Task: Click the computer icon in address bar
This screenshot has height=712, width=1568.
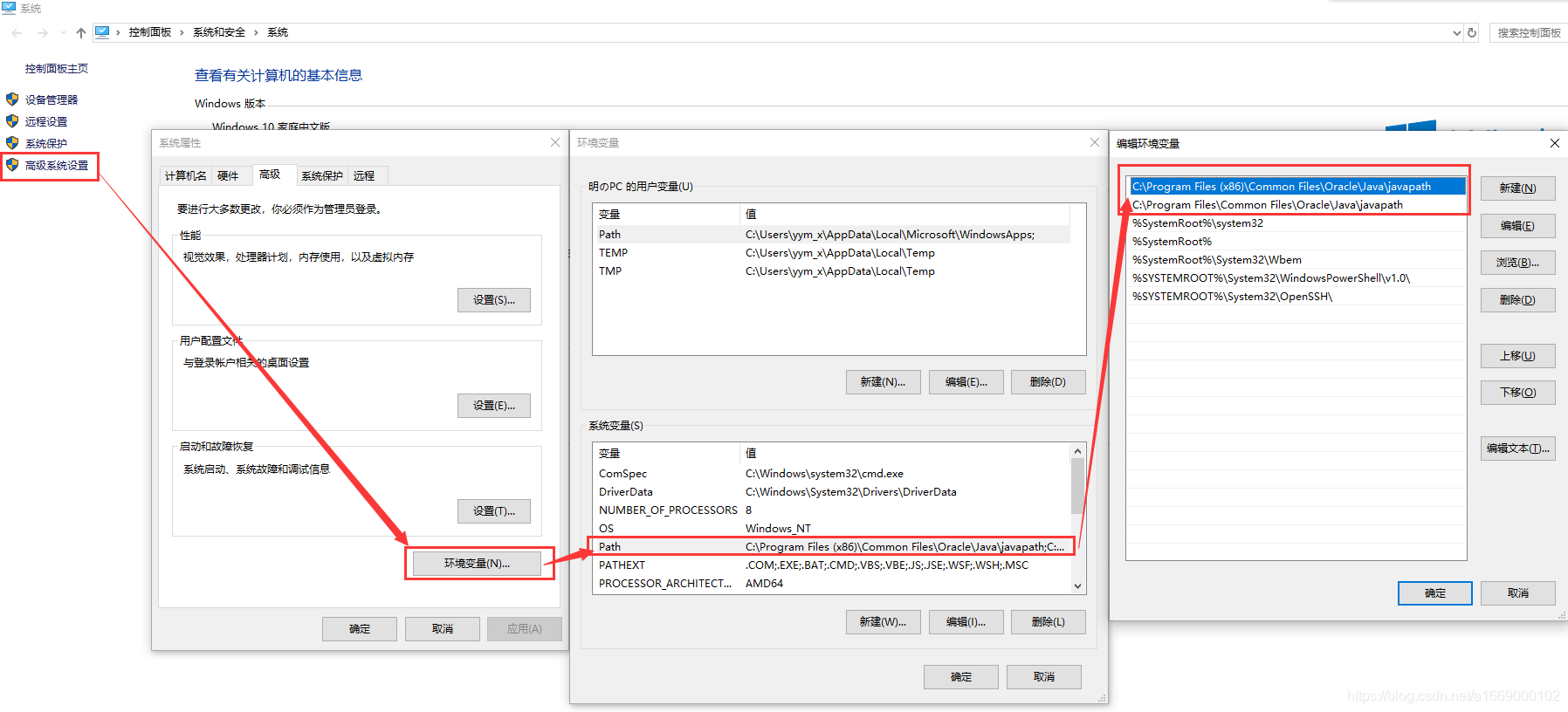Action: click(x=102, y=32)
